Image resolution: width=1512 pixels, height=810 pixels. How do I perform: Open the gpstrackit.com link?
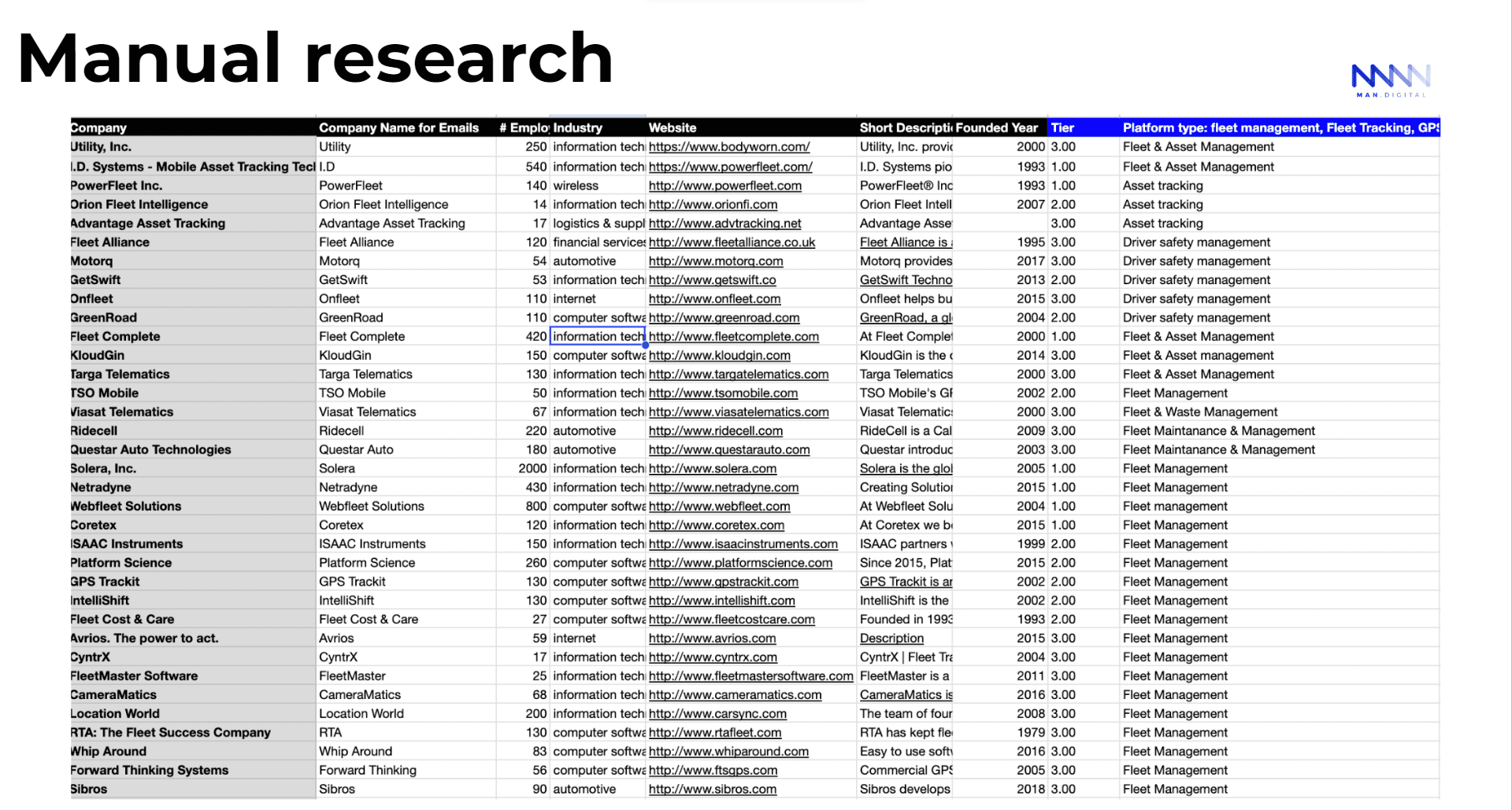pos(724,583)
